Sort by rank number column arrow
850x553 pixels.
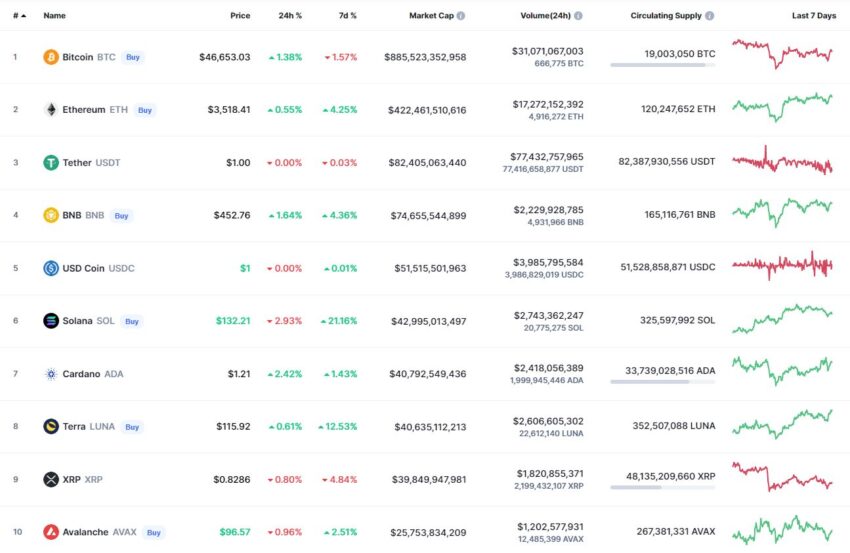click(x=23, y=16)
